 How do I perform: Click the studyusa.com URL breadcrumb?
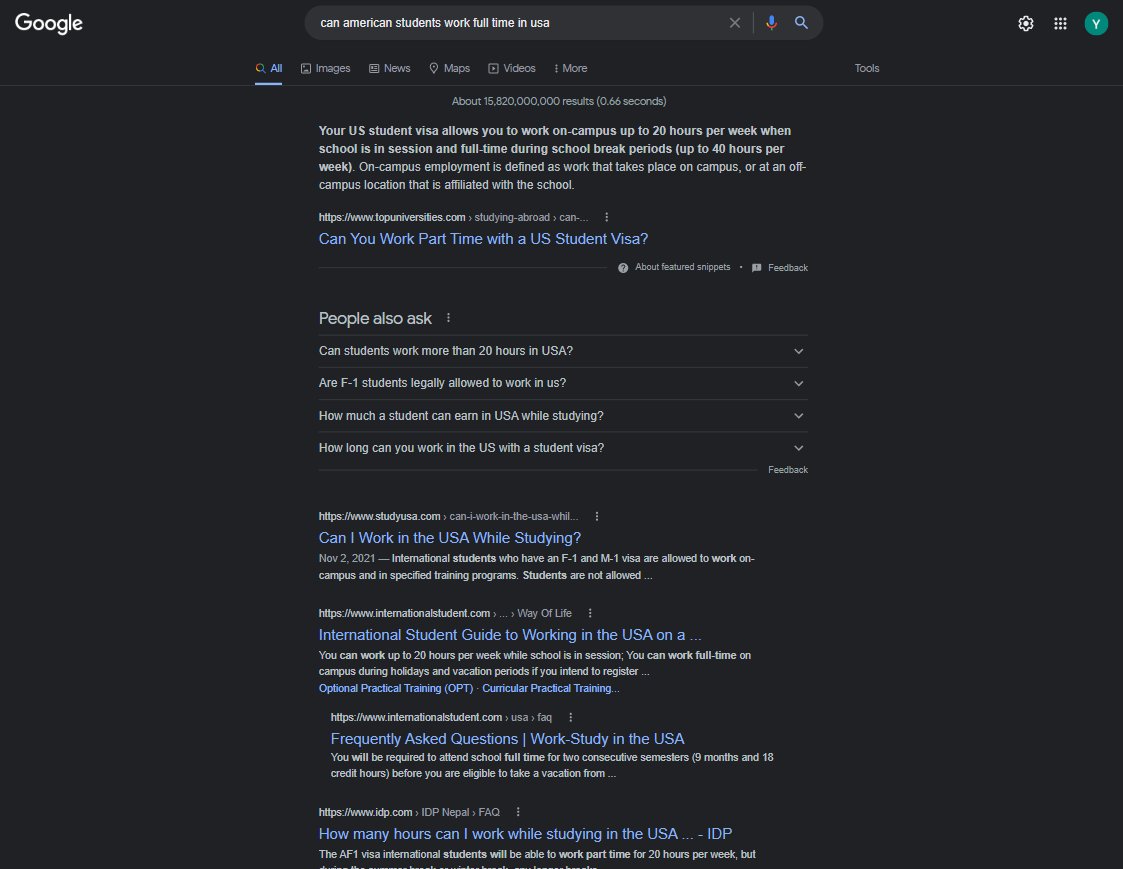point(448,516)
